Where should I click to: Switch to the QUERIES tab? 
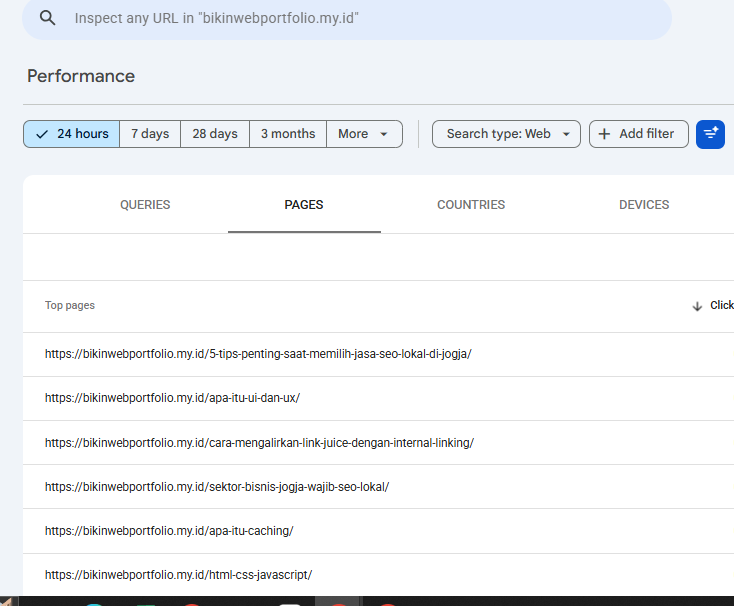coord(145,205)
